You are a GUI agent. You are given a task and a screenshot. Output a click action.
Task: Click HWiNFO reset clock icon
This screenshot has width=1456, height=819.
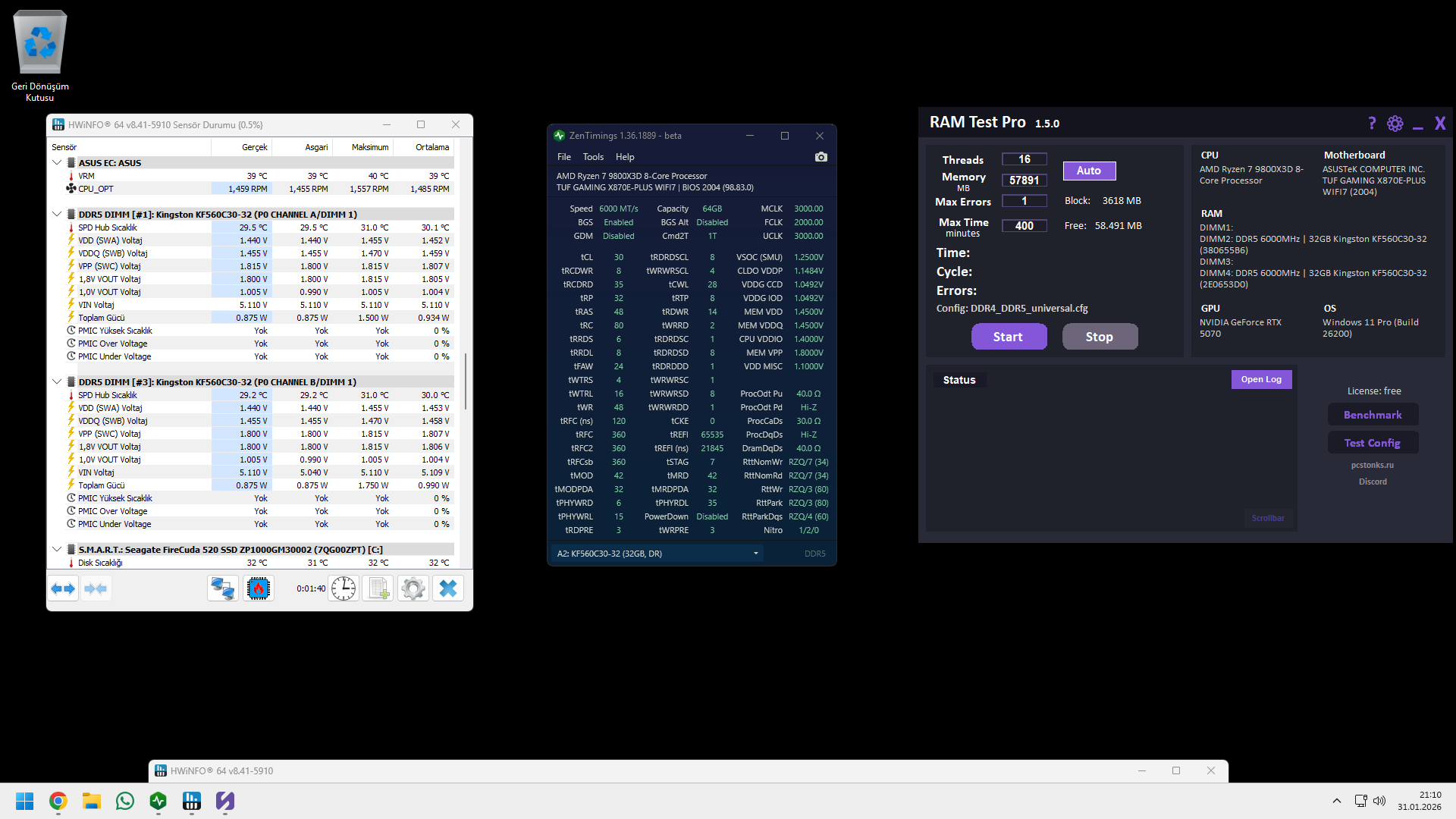[344, 588]
